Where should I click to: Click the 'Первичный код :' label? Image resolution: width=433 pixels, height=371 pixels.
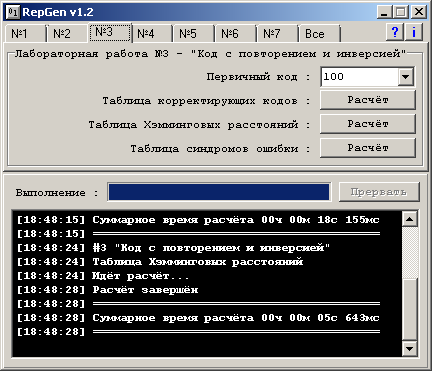[258, 77]
